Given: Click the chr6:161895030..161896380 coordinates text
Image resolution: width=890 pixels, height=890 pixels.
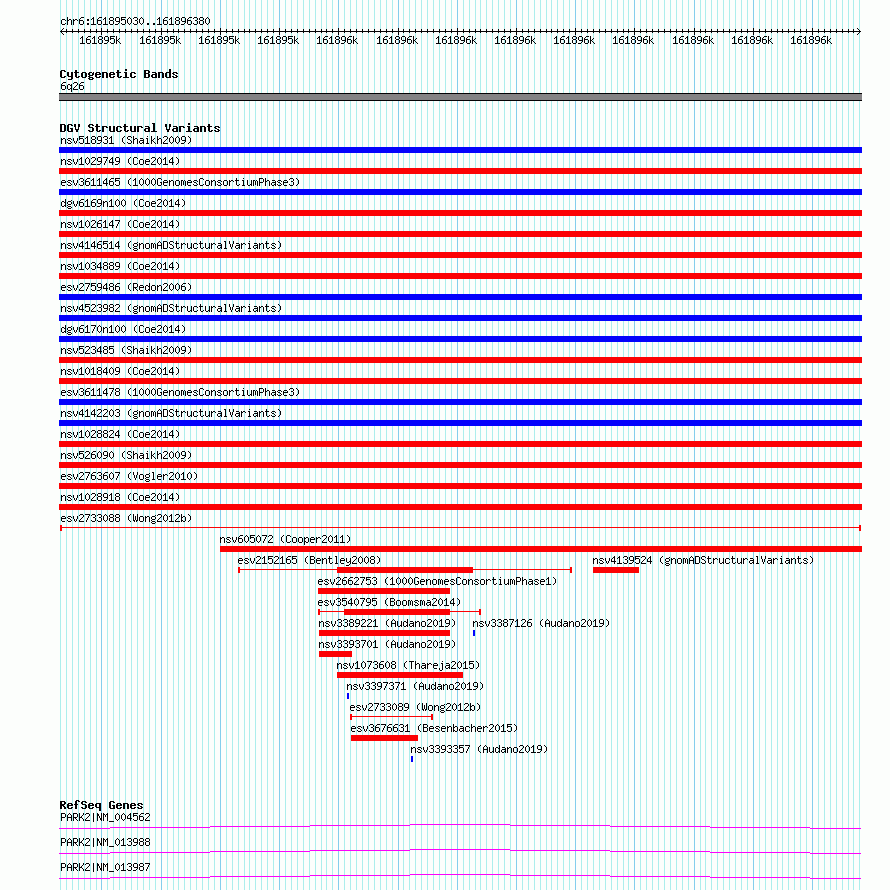Looking at the screenshot, I should click(135, 22).
